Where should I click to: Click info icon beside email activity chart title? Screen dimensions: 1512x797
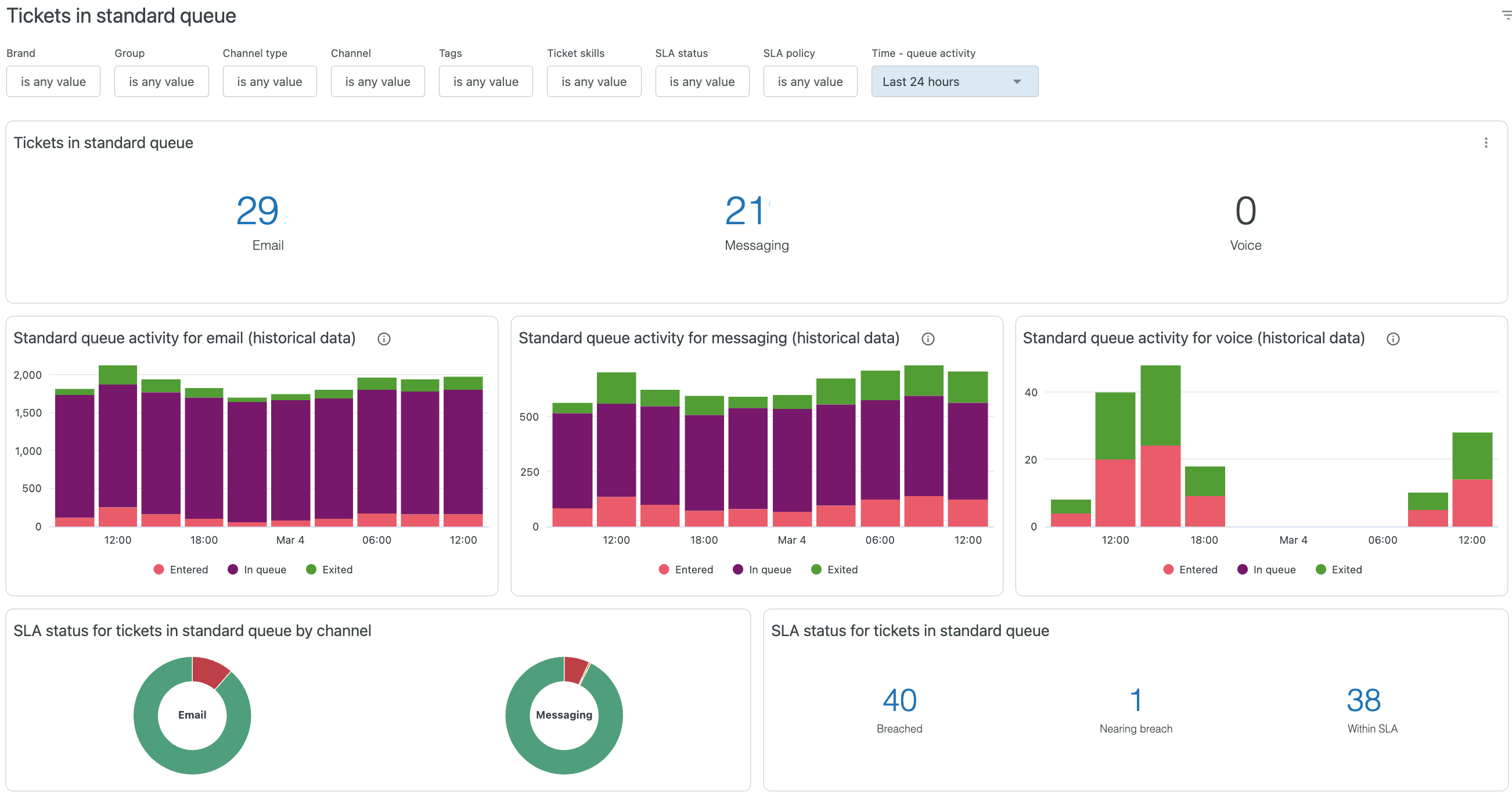[x=384, y=339]
